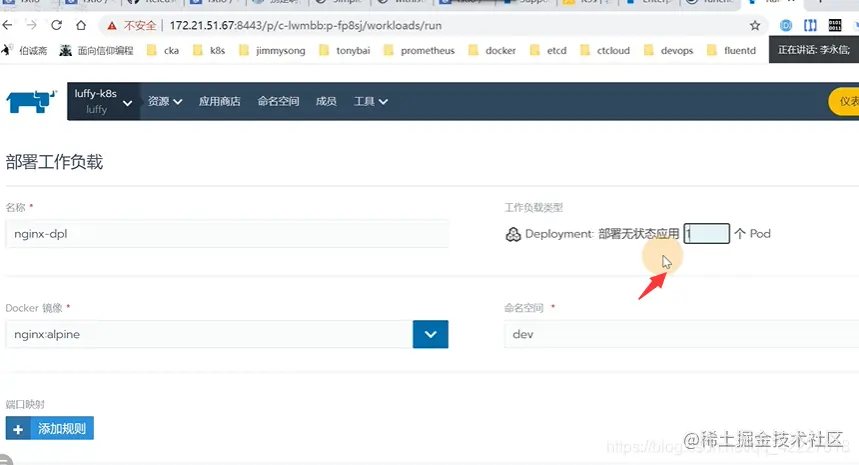The width and height of the screenshot is (859, 465).
Task: Open the 面向信仰编程 bookmark
Action: 96,50
